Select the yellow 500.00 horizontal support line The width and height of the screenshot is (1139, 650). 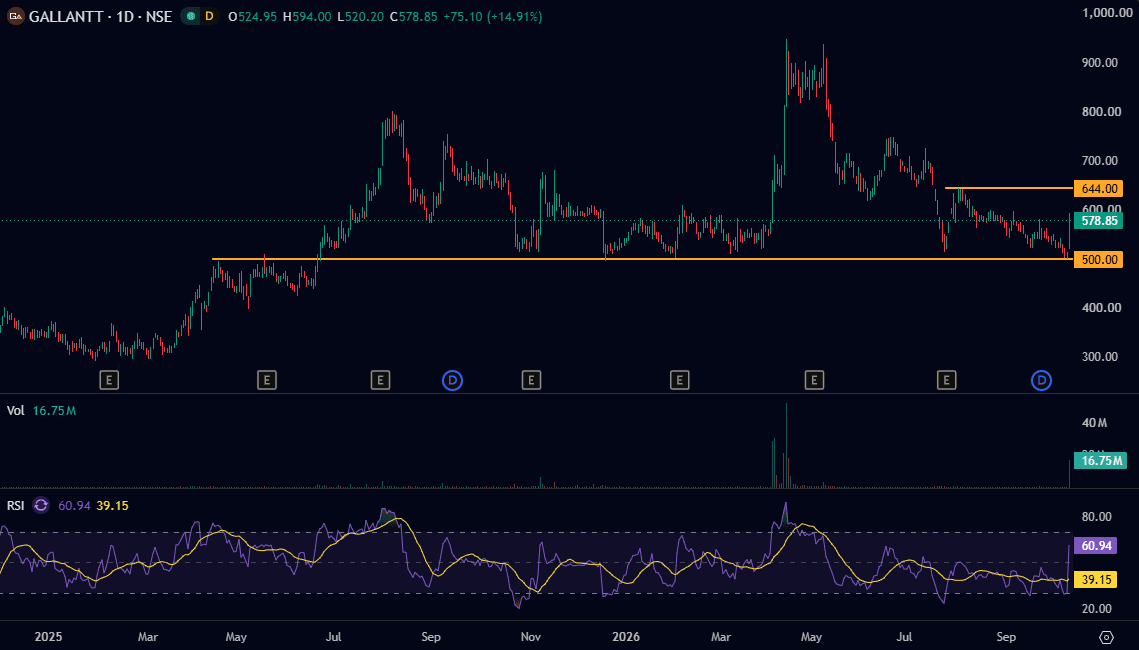pyautogui.click(x=643, y=259)
